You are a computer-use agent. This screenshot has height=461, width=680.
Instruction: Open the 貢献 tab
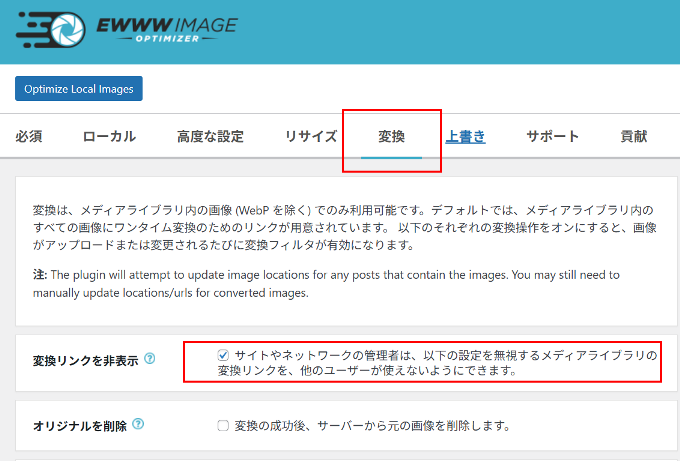click(x=633, y=137)
